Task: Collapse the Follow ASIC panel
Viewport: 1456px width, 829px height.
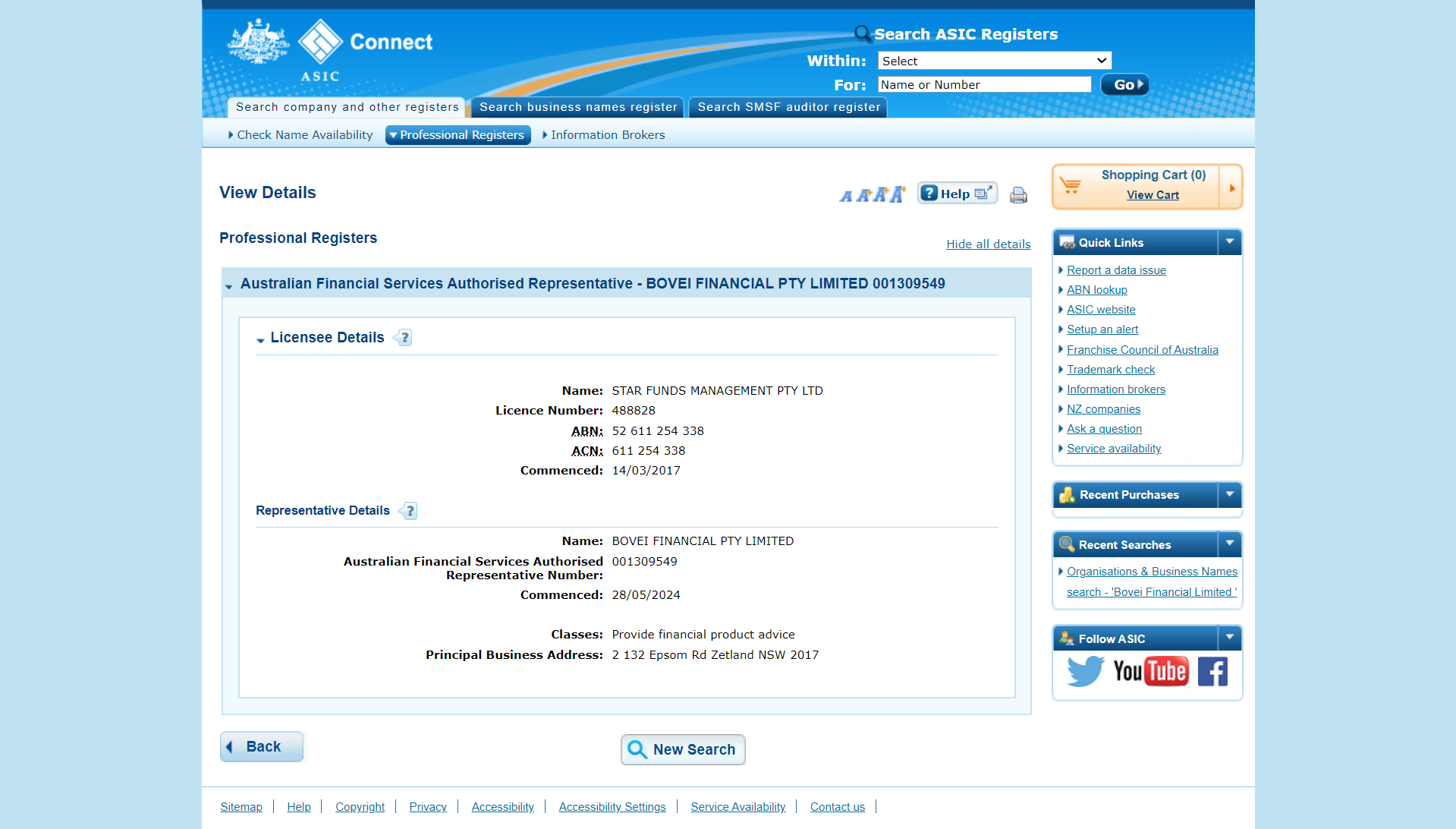Action: click(1230, 638)
